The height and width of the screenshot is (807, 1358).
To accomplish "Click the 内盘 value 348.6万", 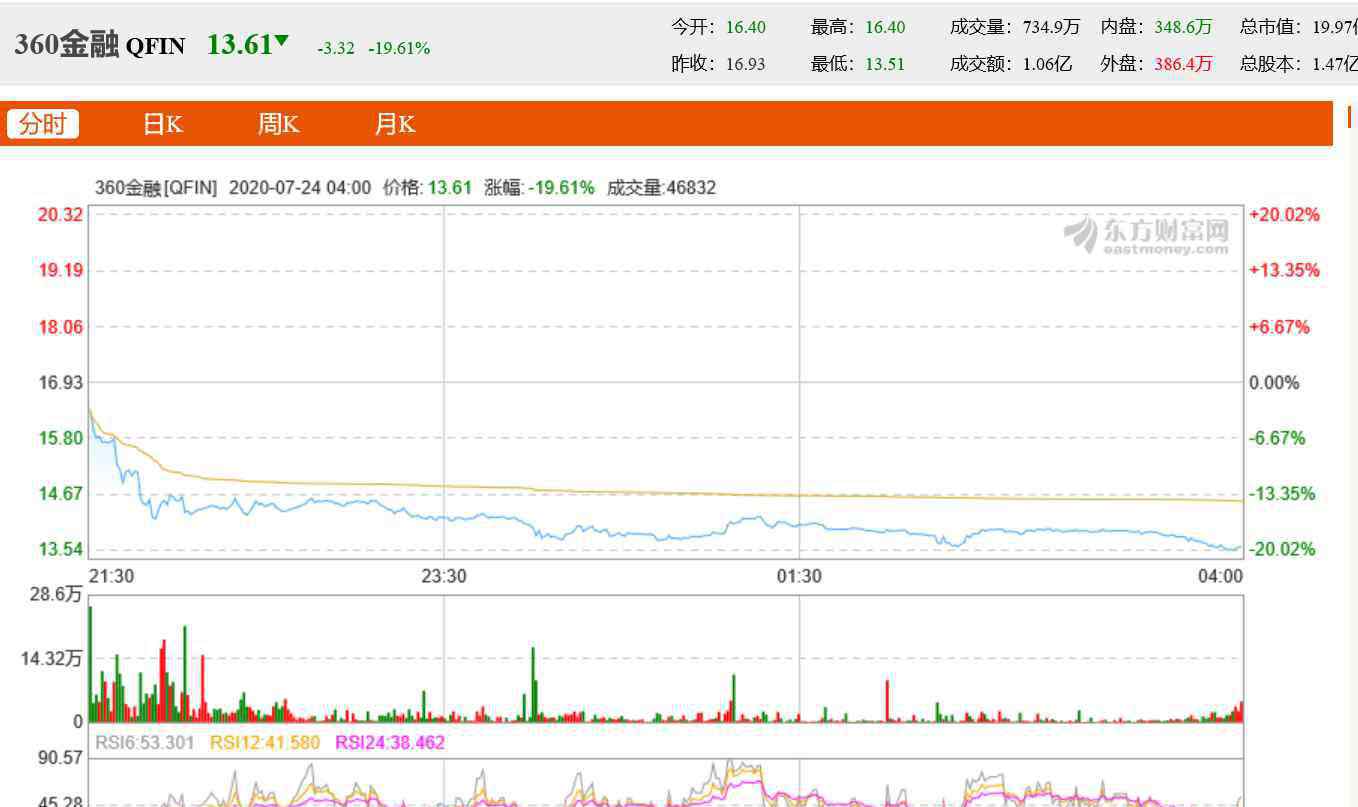I will (x=1183, y=27).
